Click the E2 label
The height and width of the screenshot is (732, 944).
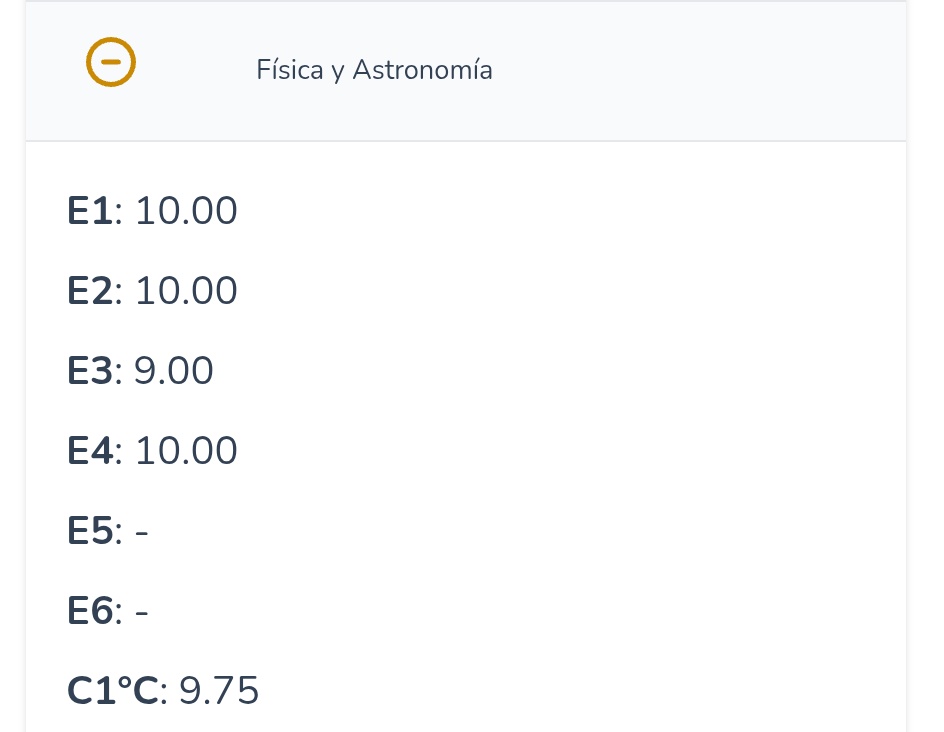tap(90, 291)
